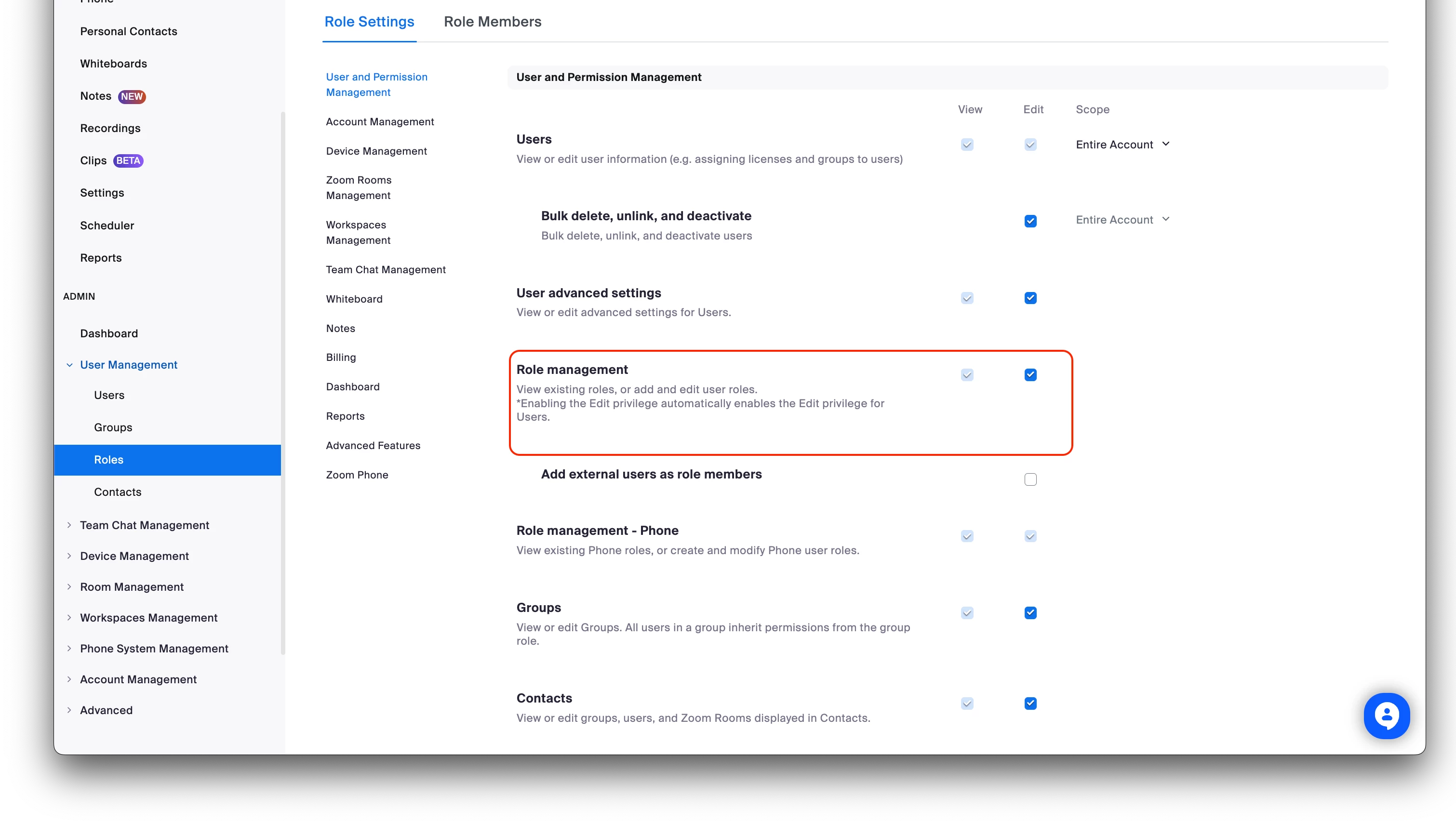Image resolution: width=1456 pixels, height=823 pixels.
Task: Enable Add external users as role members
Action: pos(1030,479)
